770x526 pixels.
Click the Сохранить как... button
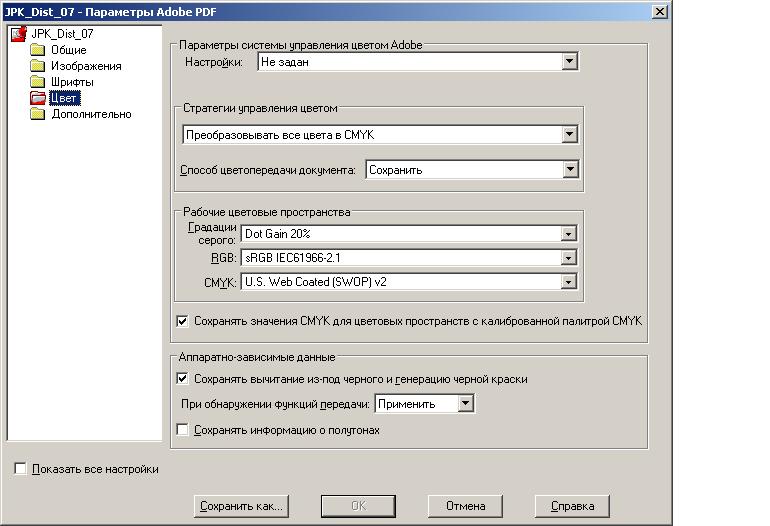[241, 506]
